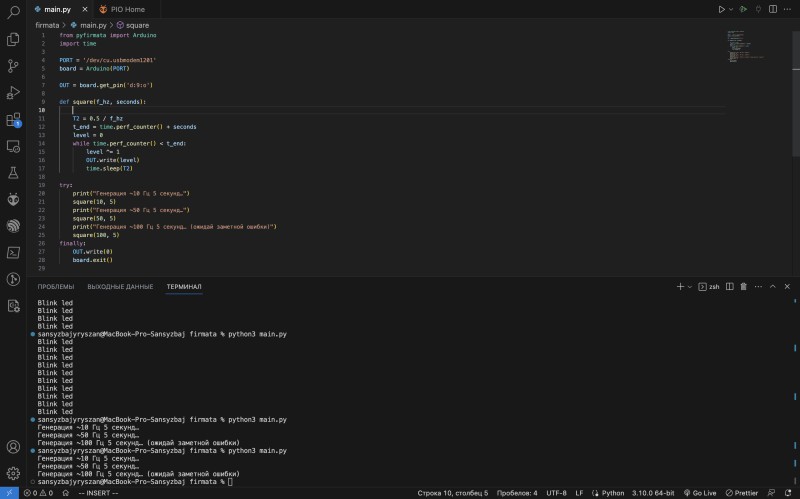The height and width of the screenshot is (499, 800).
Task: Maximize the terminal panel with the chevron
Action: pyautogui.click(x=771, y=287)
